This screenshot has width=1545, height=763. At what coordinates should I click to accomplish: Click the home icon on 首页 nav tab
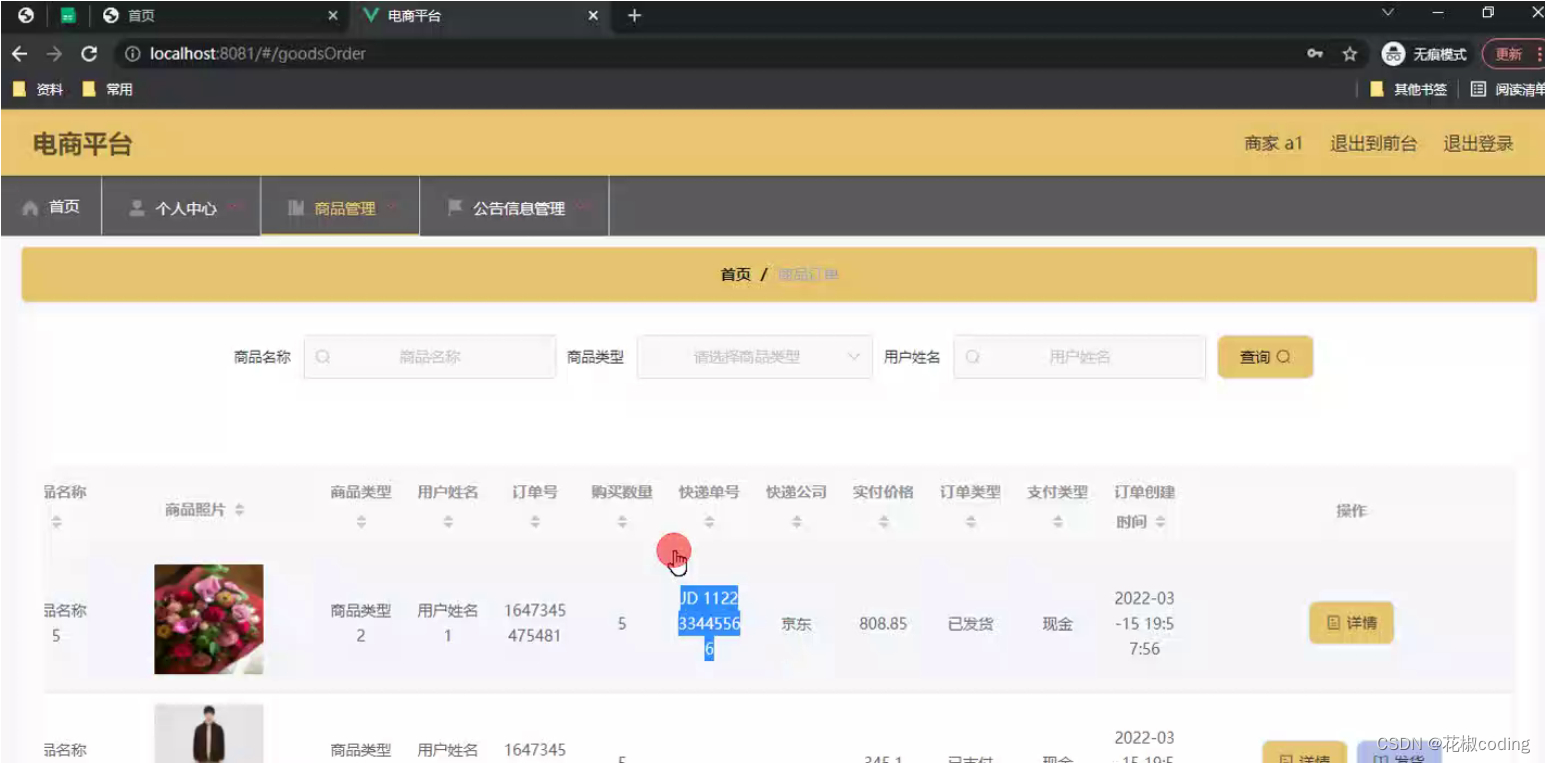[x=31, y=206]
